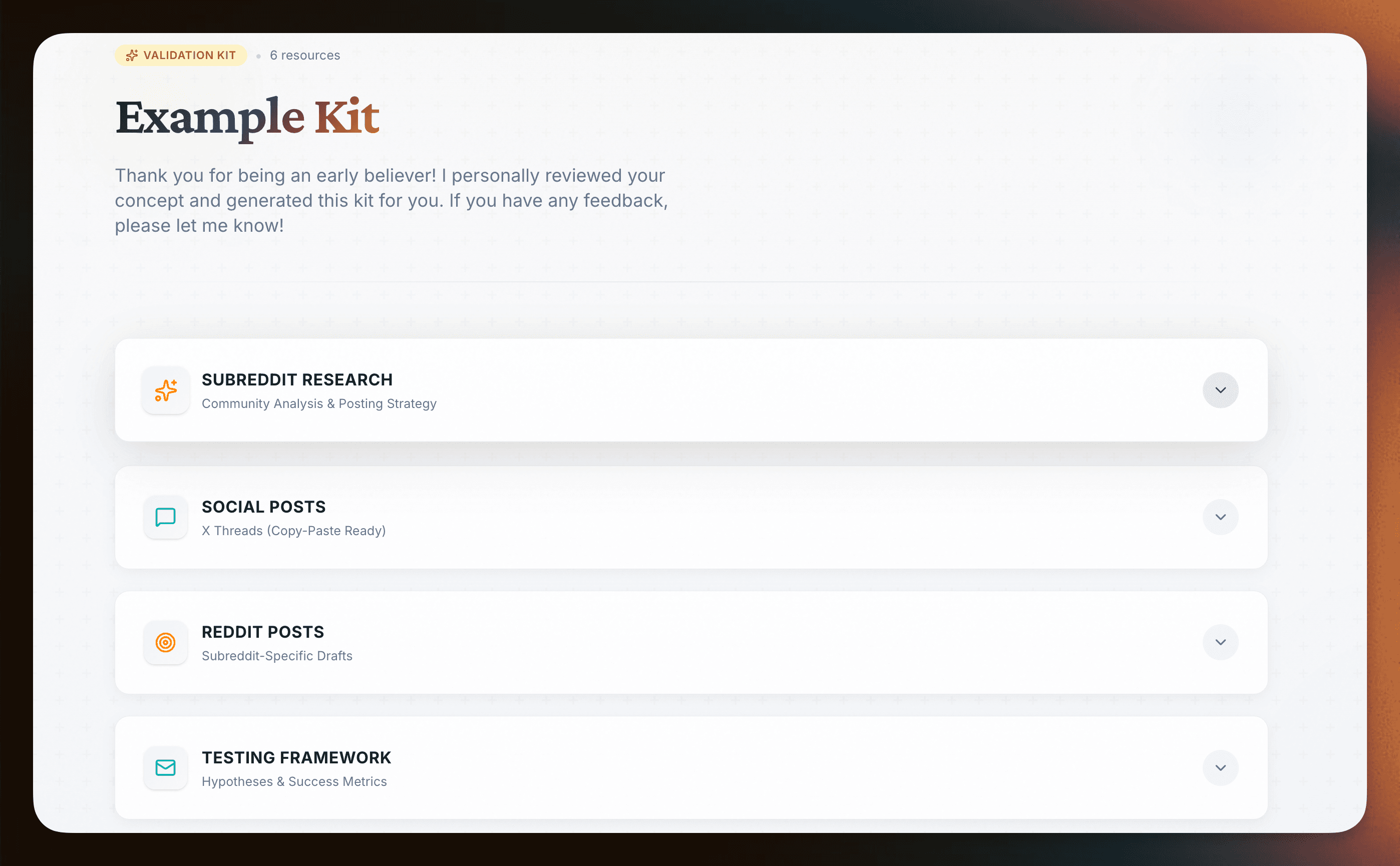Viewport: 1400px width, 866px height.
Task: Click the chevron icon on Subreddit Research card
Action: click(x=1221, y=390)
